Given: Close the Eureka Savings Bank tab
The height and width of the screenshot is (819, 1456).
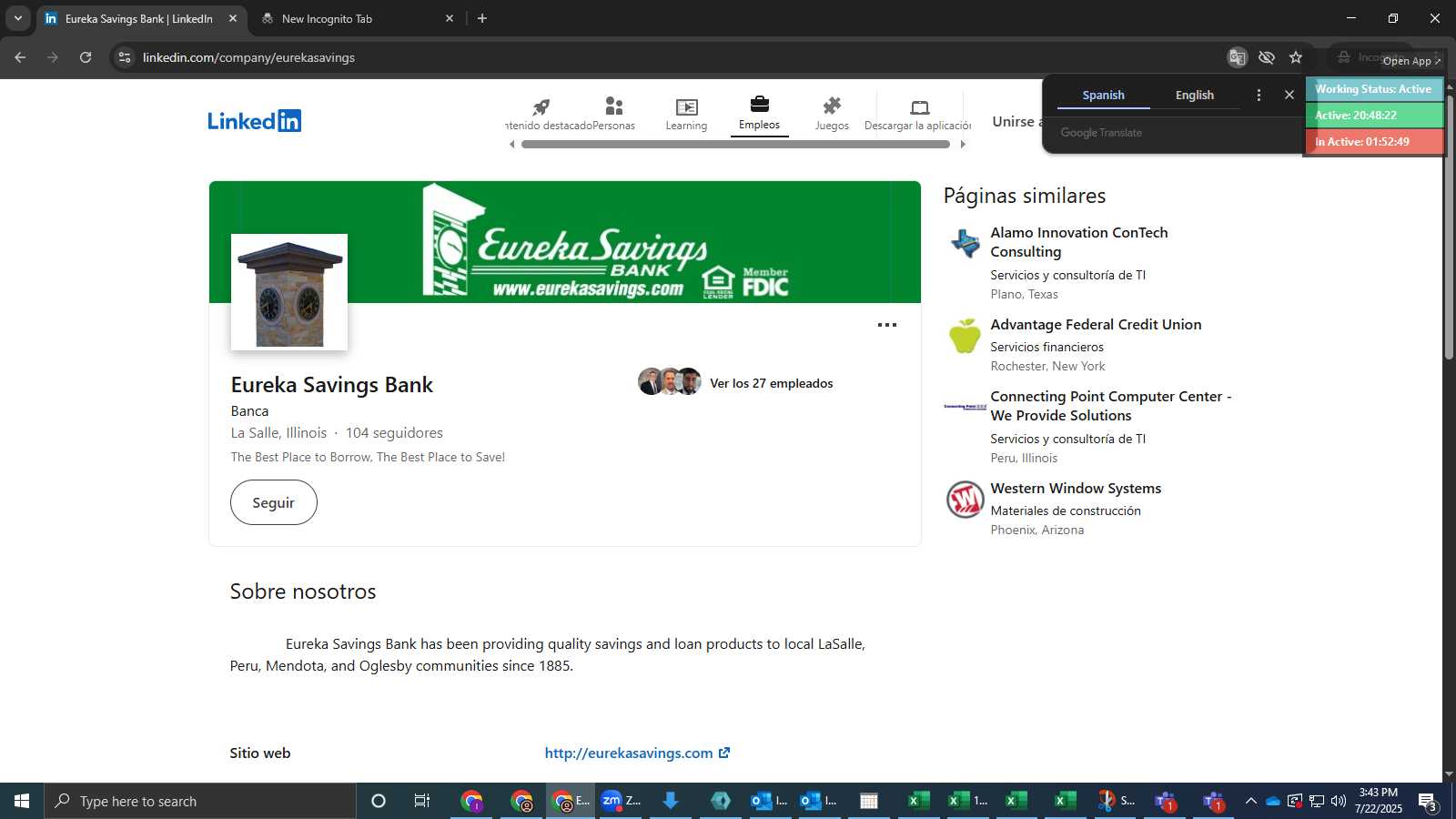Looking at the screenshot, I should point(233,18).
